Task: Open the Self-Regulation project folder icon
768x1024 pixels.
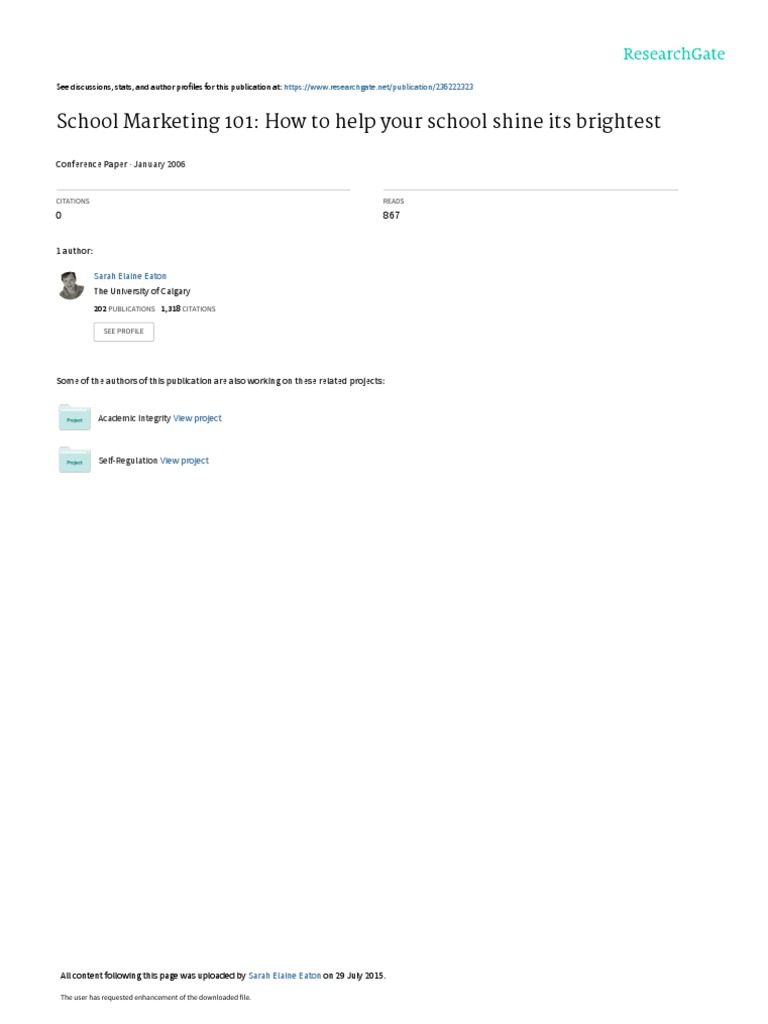Action: click(74, 460)
